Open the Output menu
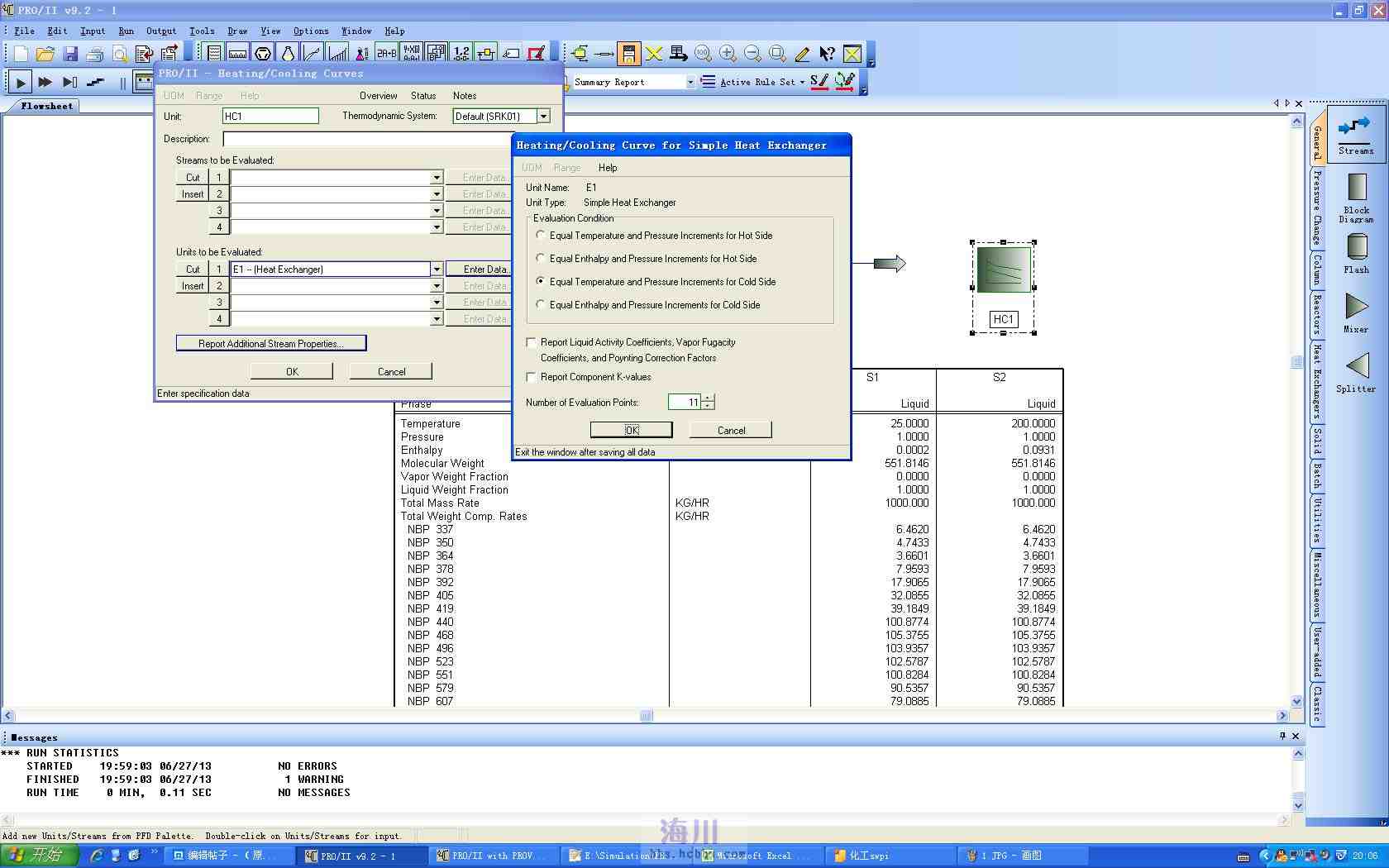This screenshot has width=1389, height=868. click(161, 31)
